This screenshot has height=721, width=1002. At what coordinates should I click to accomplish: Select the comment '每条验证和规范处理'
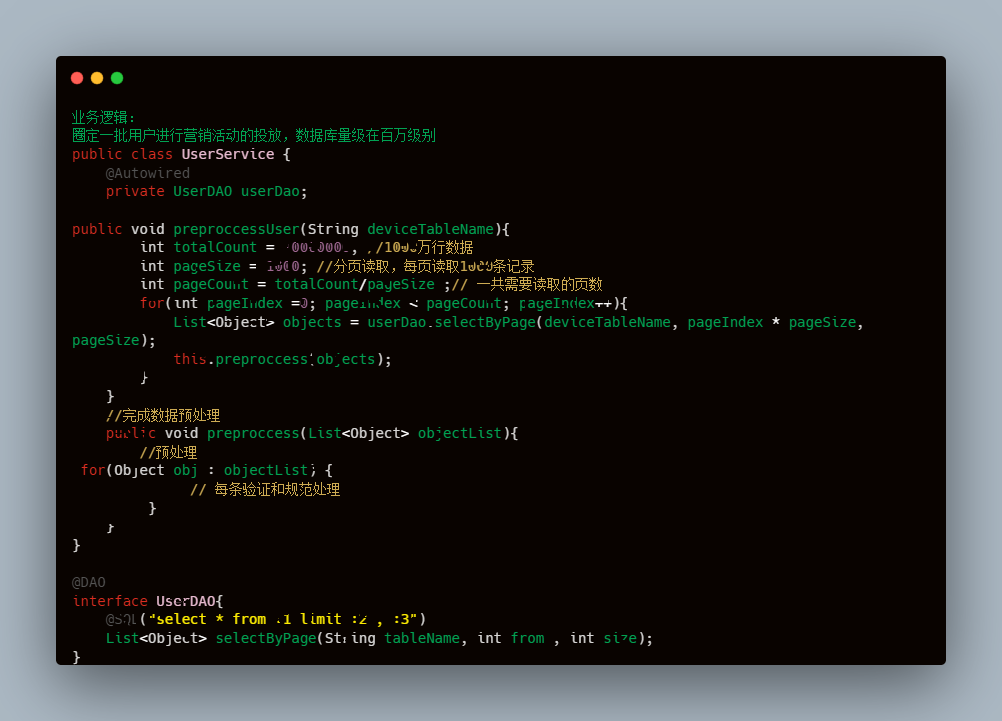click(x=277, y=490)
